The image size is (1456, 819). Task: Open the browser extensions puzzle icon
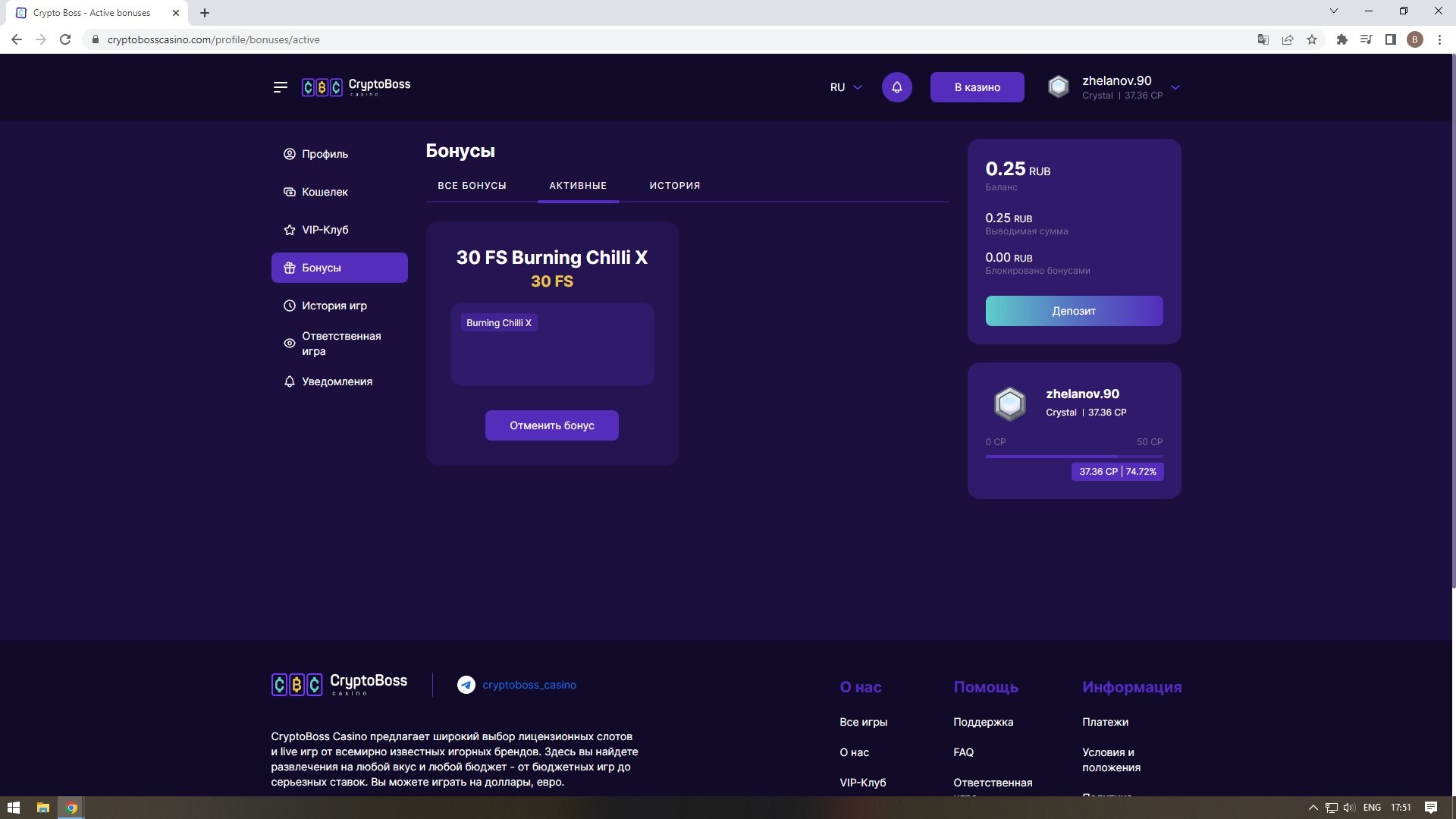1341,39
